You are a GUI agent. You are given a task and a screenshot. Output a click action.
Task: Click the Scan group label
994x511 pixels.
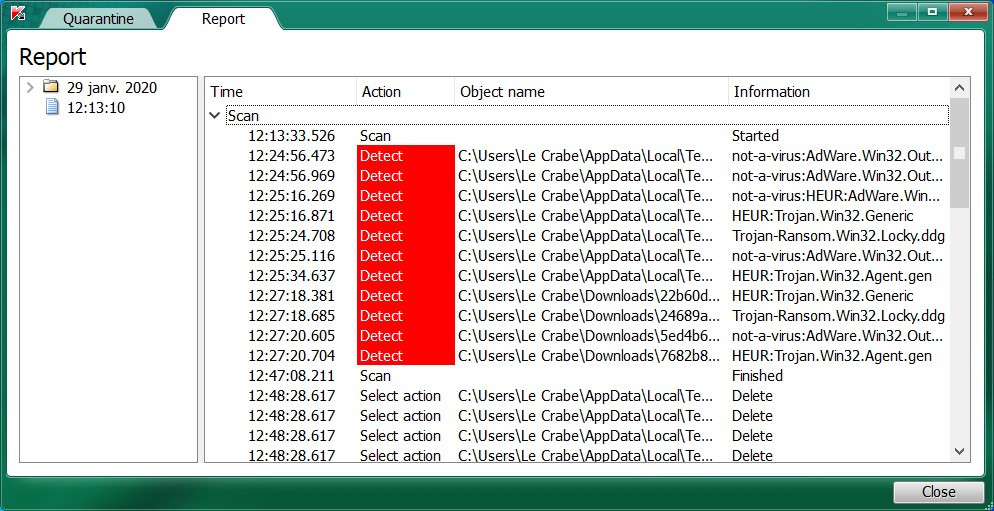point(243,116)
